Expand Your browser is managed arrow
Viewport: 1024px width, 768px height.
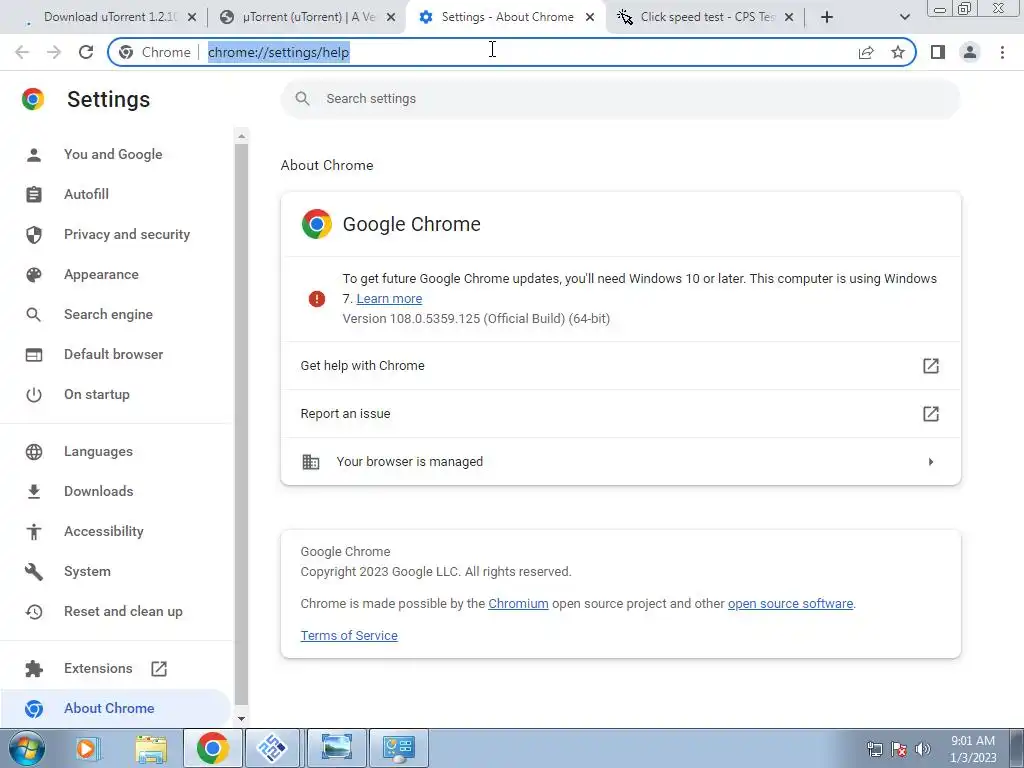pos(931,462)
